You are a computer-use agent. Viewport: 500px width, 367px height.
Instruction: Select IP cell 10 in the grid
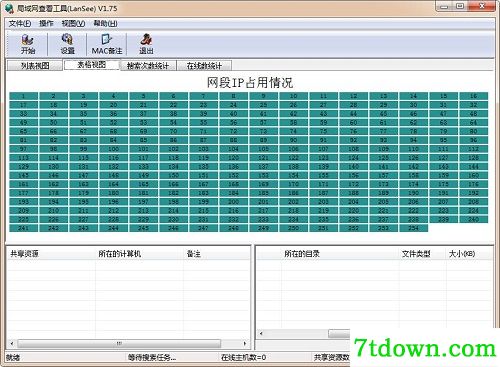(293, 96)
